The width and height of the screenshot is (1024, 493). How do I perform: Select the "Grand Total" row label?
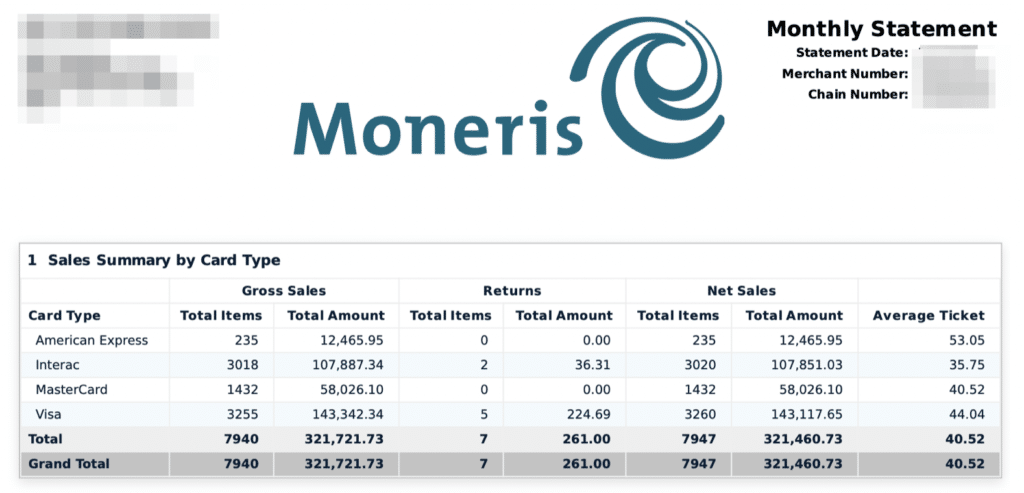(69, 464)
